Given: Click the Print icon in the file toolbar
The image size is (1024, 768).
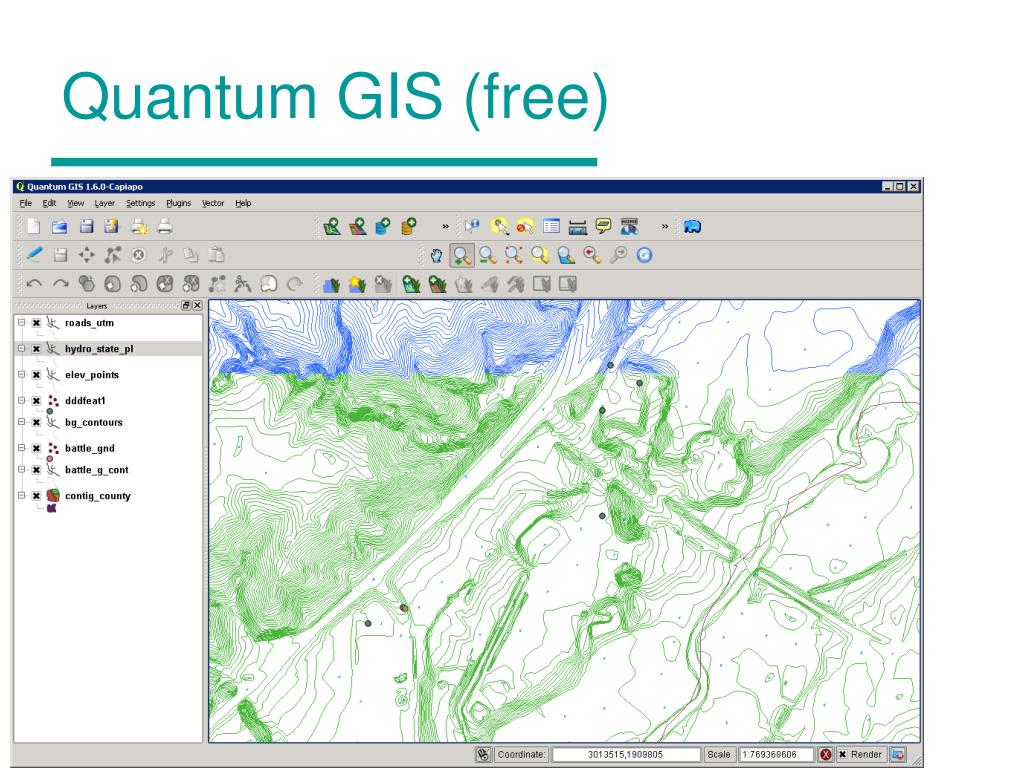Looking at the screenshot, I should click(x=165, y=227).
